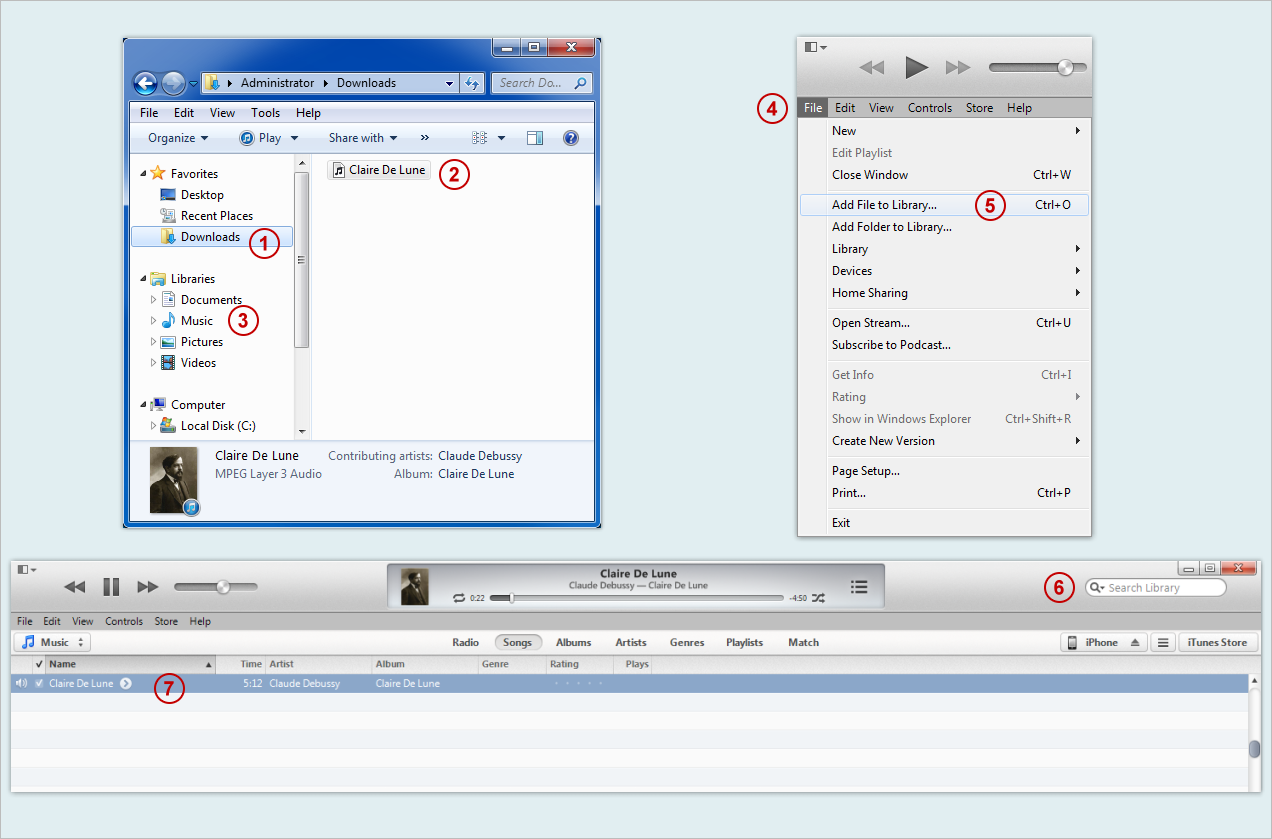Open the Organize dropdown in Explorer
This screenshot has height=839, width=1272.
pyautogui.click(x=178, y=138)
